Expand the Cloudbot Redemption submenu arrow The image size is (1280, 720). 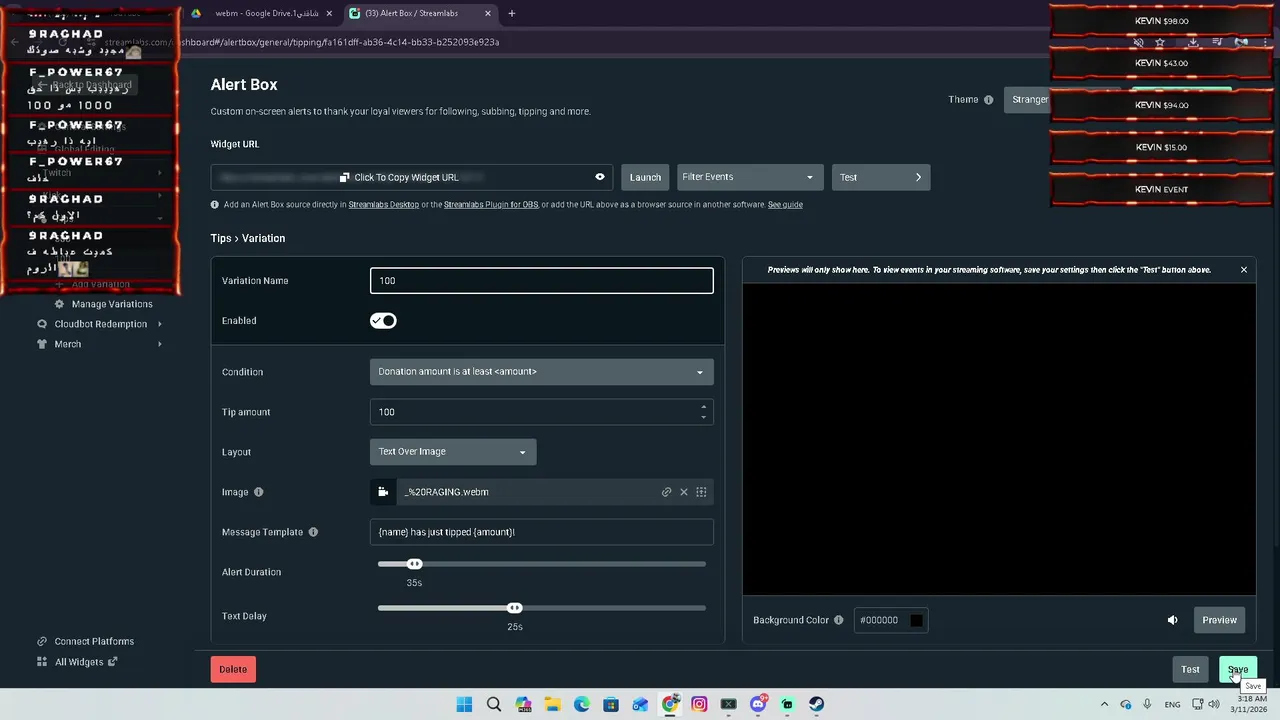tap(159, 324)
